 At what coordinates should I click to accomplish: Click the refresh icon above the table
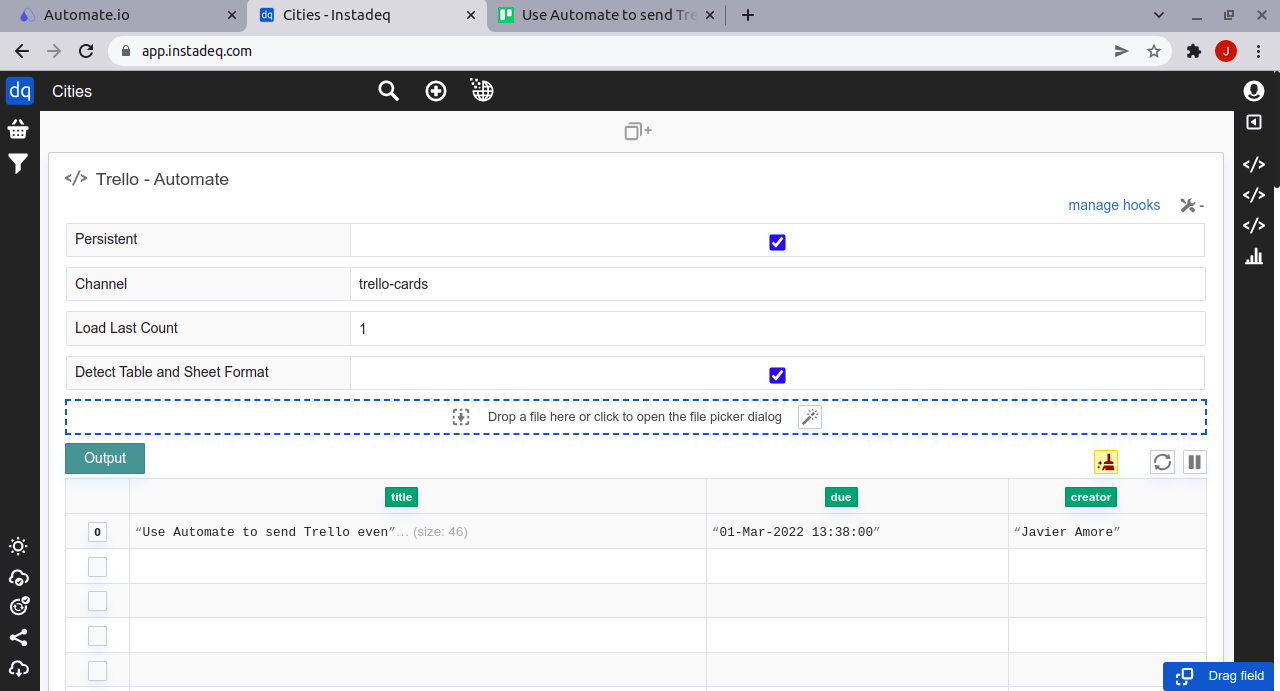click(x=1162, y=461)
